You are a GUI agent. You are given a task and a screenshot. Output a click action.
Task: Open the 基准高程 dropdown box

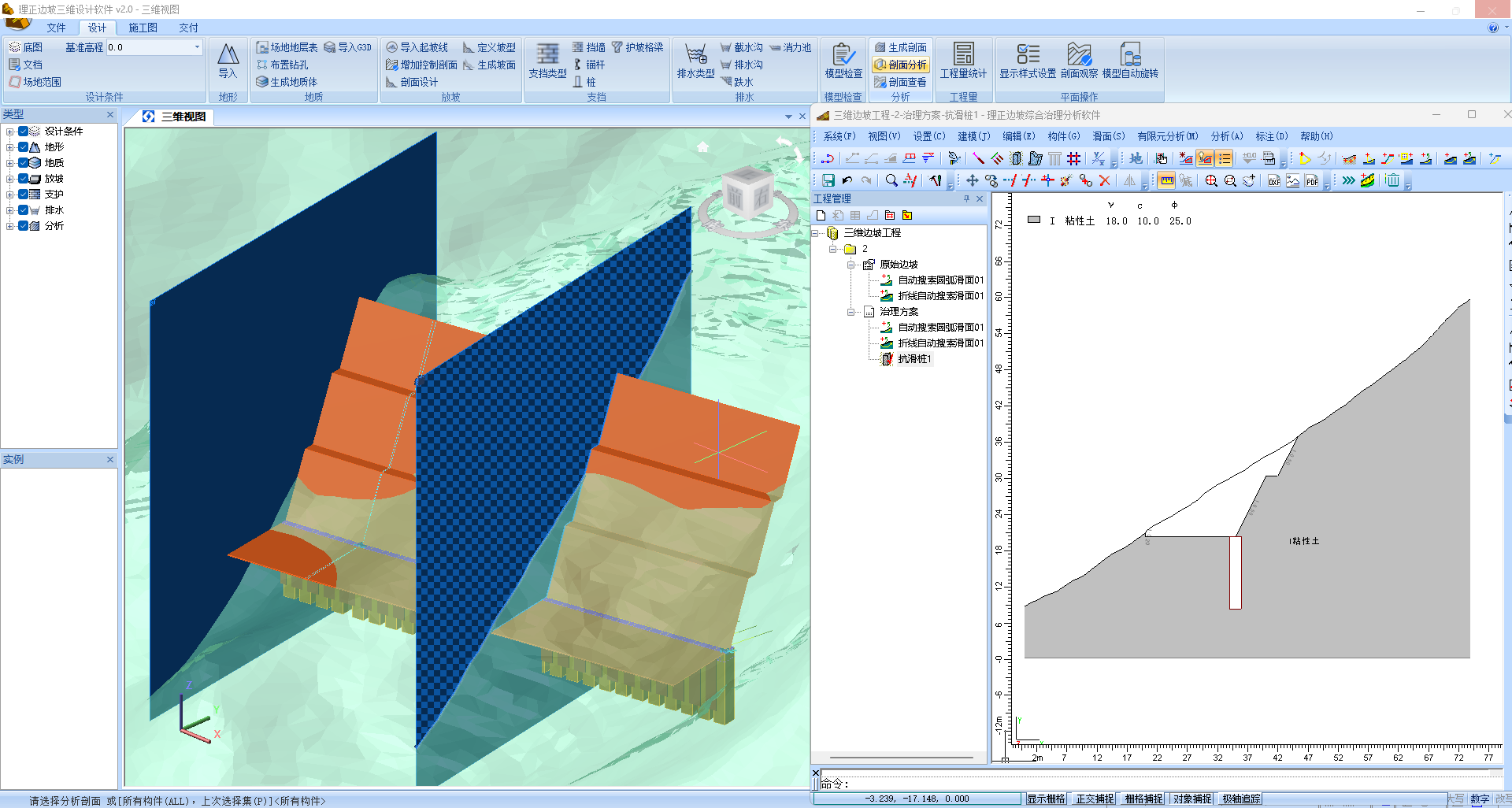[x=197, y=47]
